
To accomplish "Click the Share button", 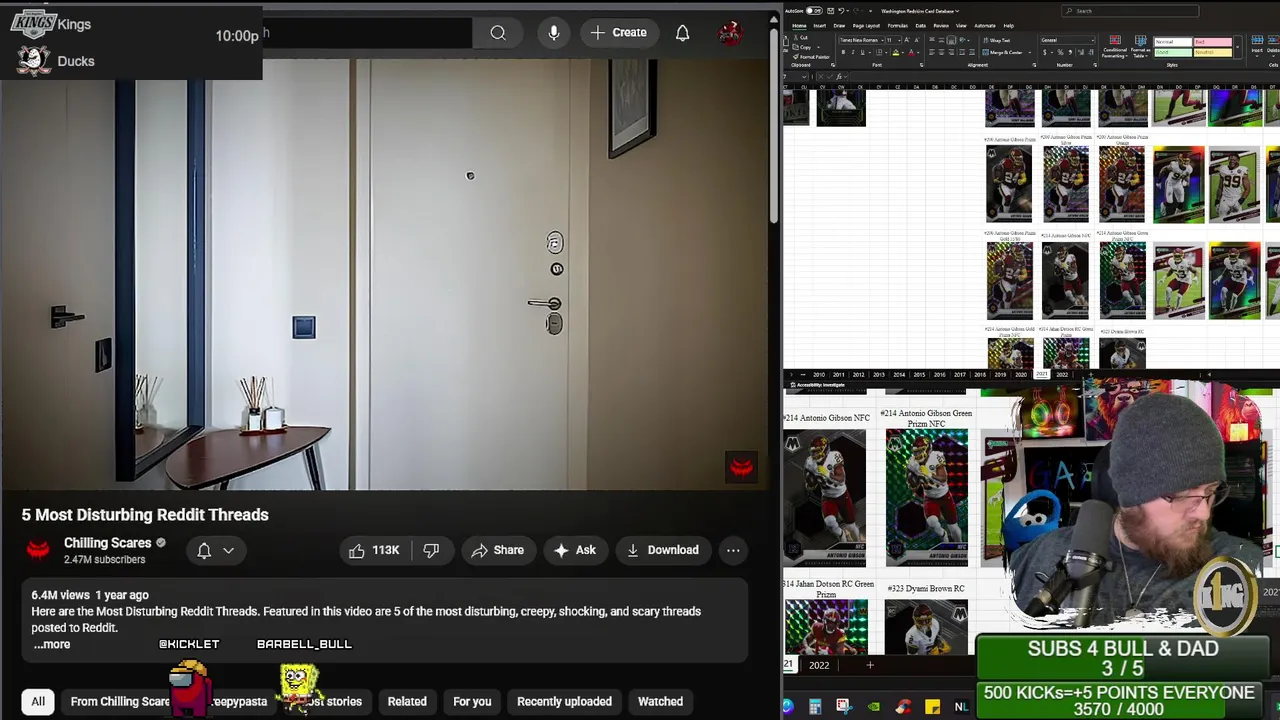I will coord(497,550).
